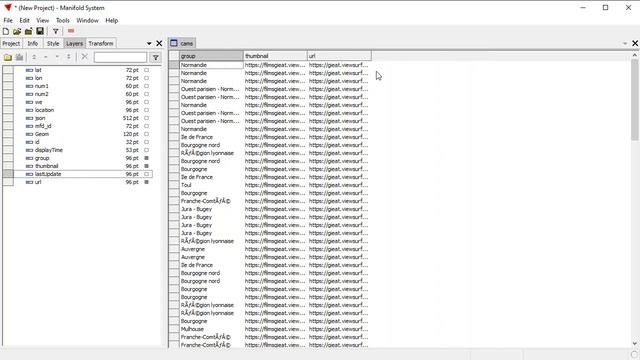Open the pane dropdown arrow beside Transform tab
The width and height of the screenshot is (640, 360).
pos(149,44)
